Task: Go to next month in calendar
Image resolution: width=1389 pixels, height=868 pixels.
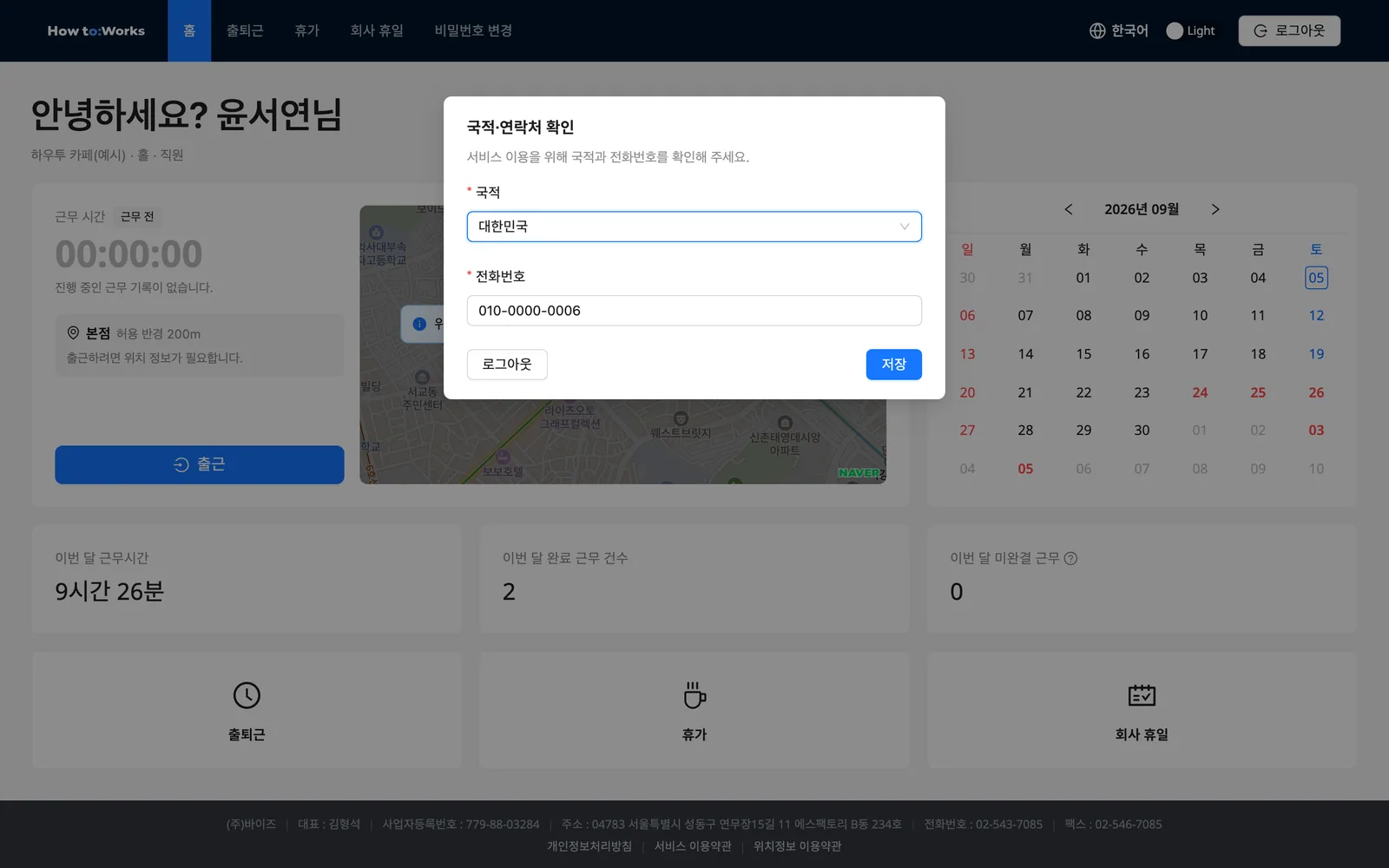Action: click(1215, 209)
